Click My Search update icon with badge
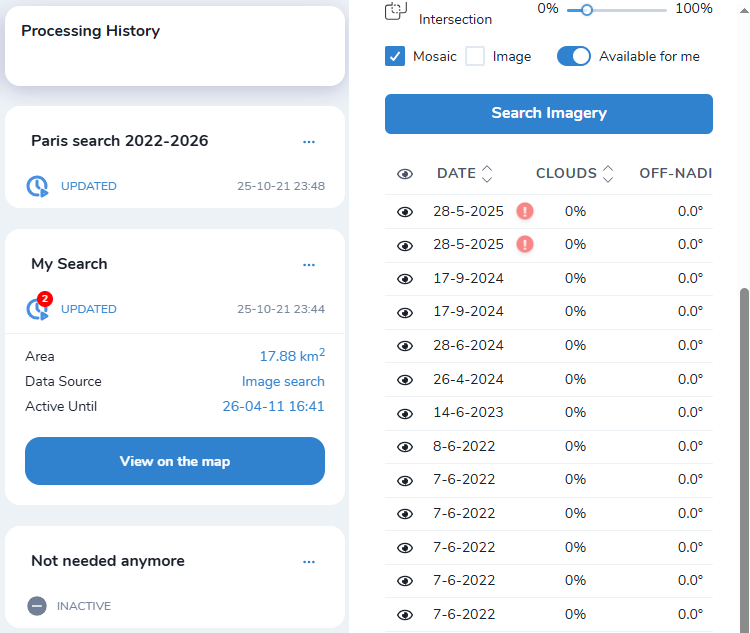 point(38,309)
